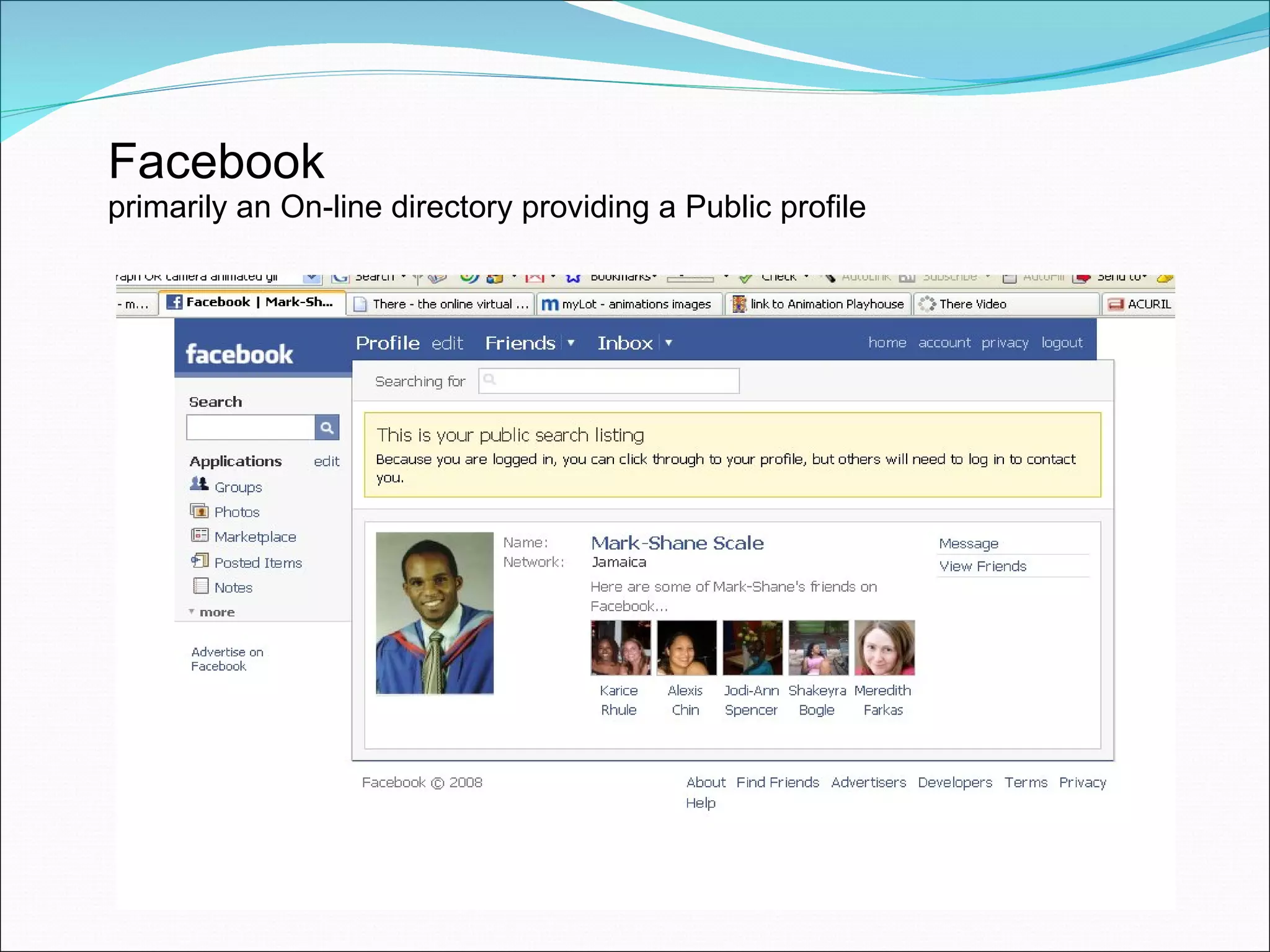The image size is (1270, 952).
Task: Expand more applications list
Action: pos(212,612)
